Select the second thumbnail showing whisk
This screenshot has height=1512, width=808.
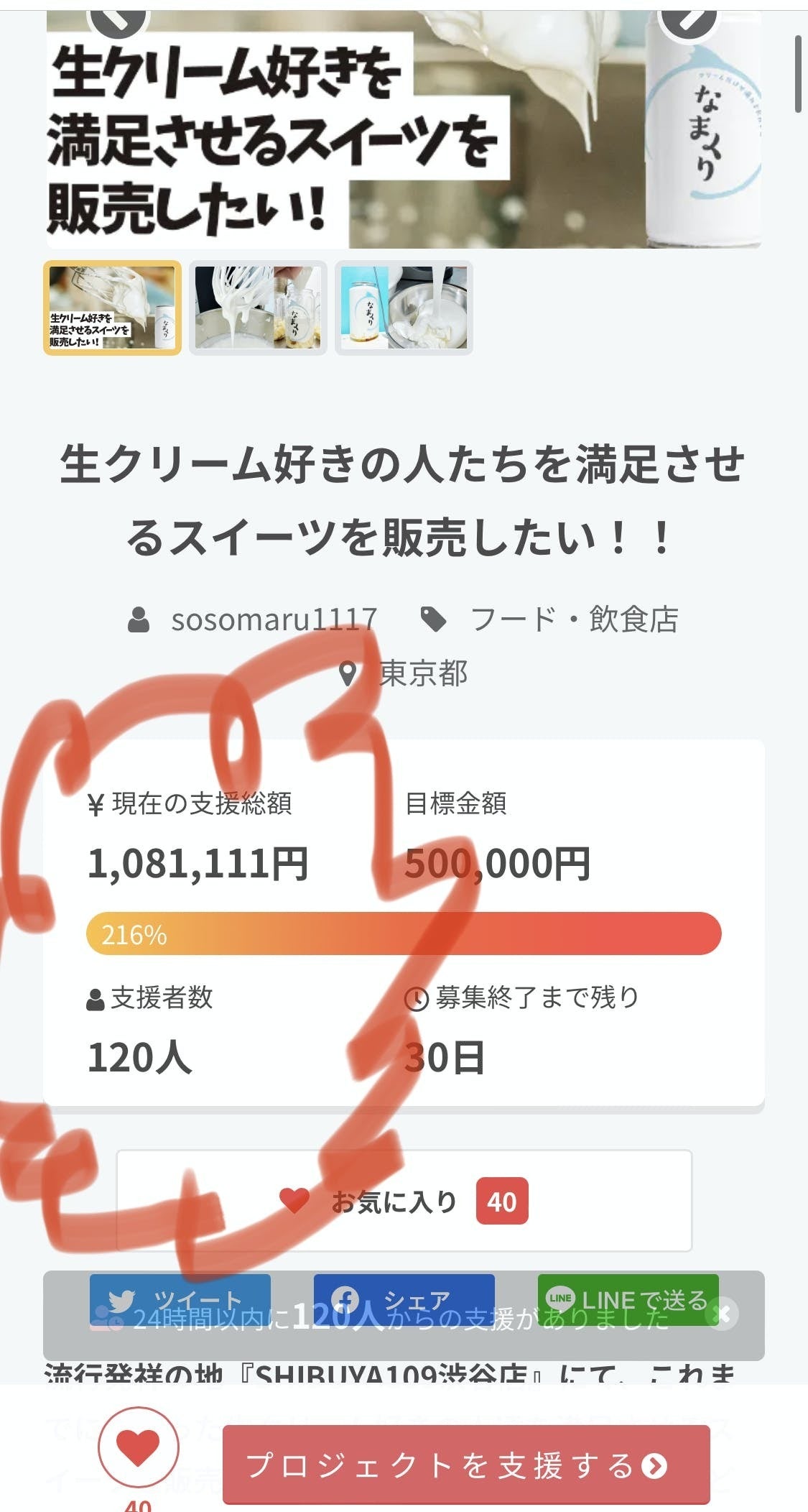coord(259,308)
